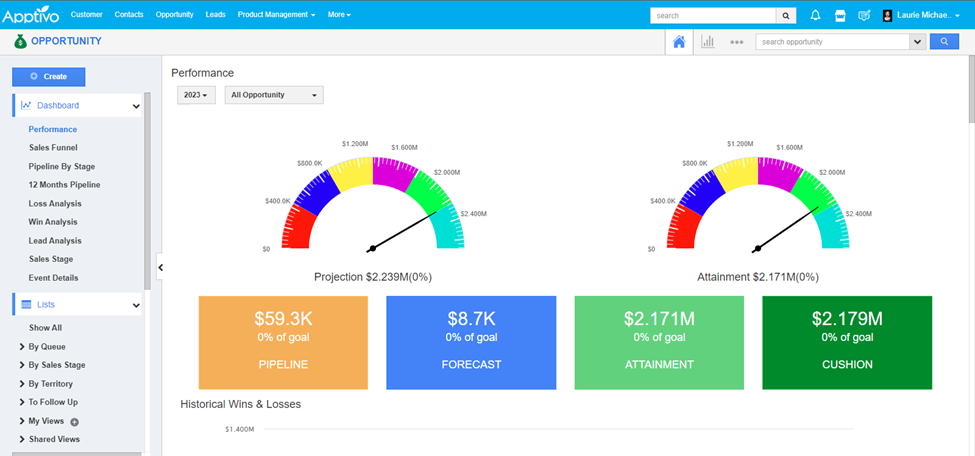
Task: Open the Sales Funnel dashboard link
Action: click(53, 147)
